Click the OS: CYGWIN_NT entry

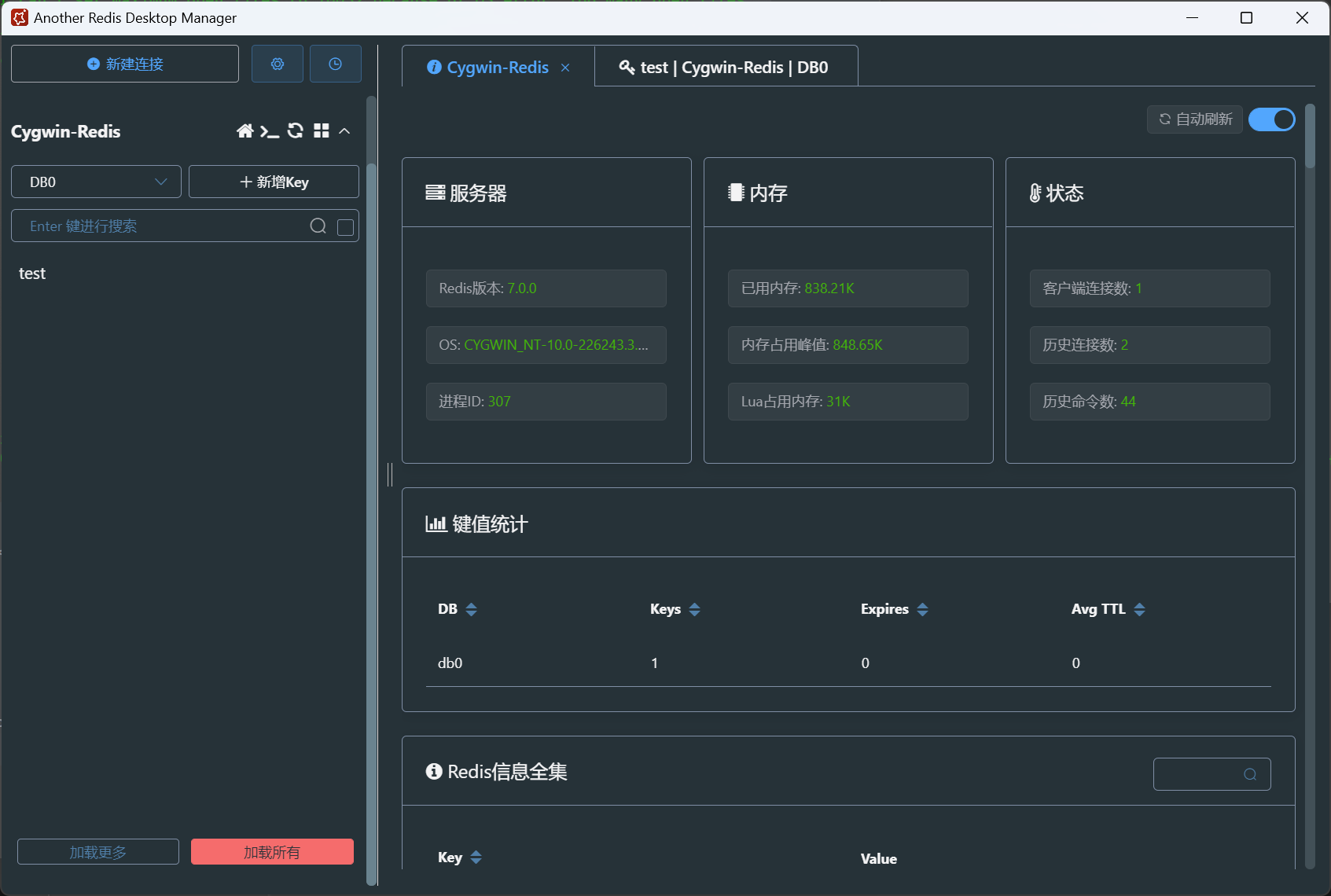(546, 345)
